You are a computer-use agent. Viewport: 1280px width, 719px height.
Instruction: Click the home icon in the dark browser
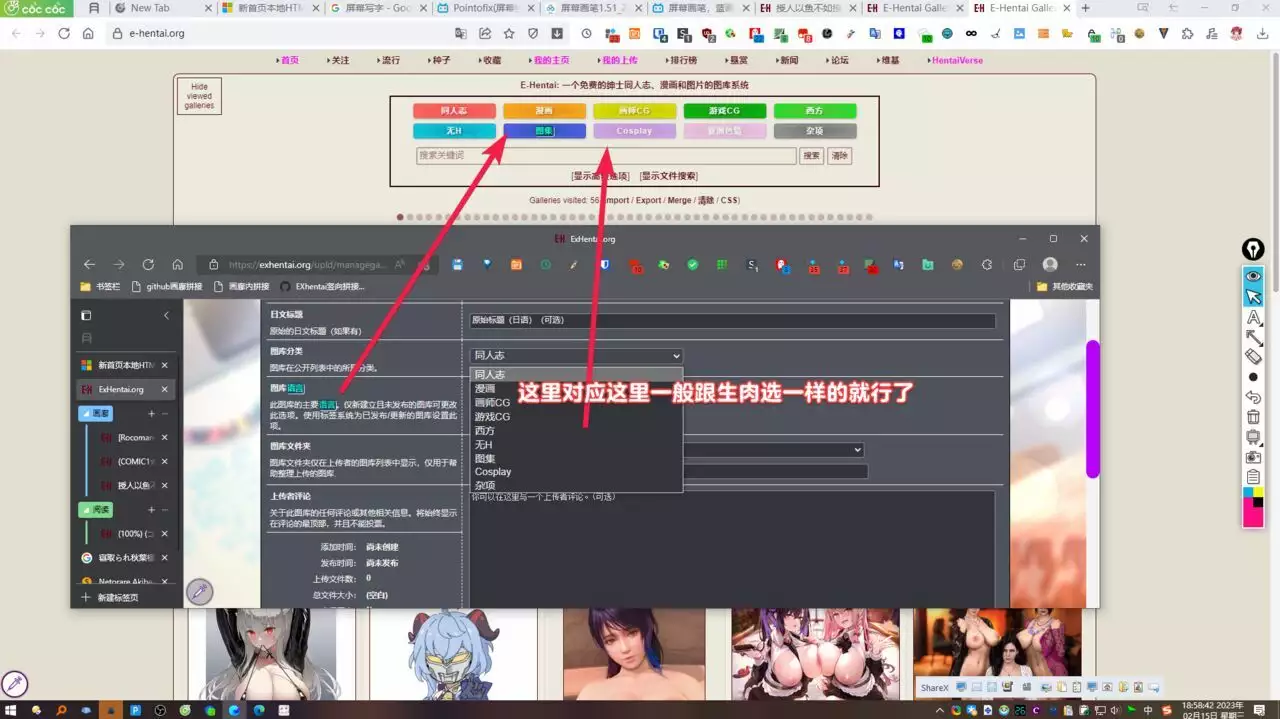177,265
